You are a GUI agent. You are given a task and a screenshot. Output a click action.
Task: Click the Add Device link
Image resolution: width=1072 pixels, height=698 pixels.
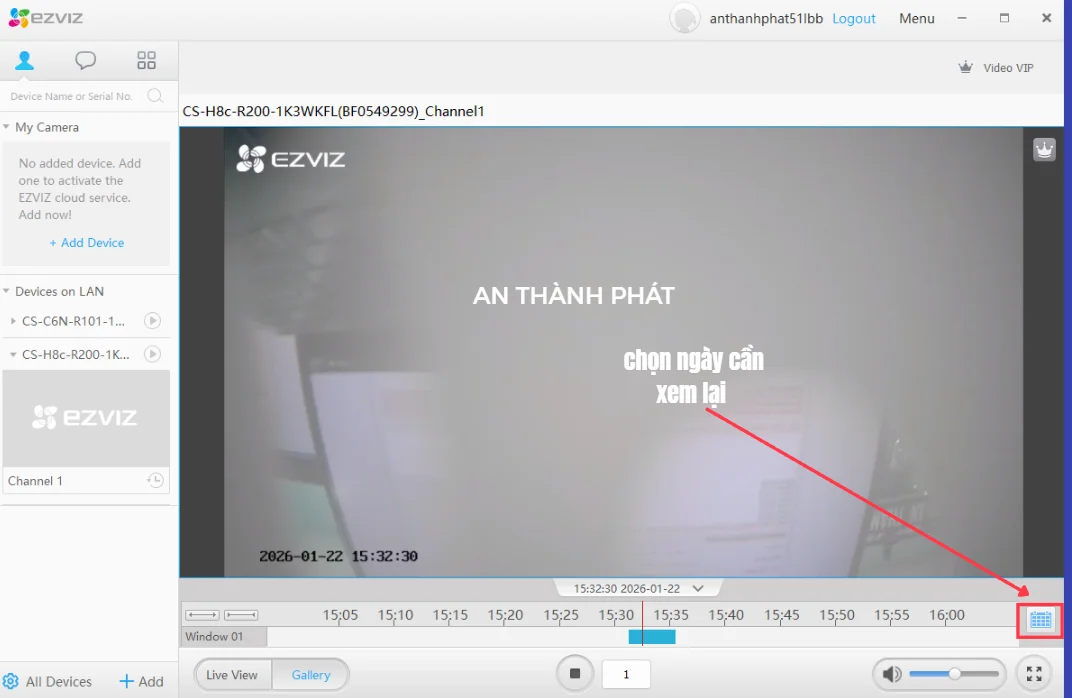tap(86, 242)
